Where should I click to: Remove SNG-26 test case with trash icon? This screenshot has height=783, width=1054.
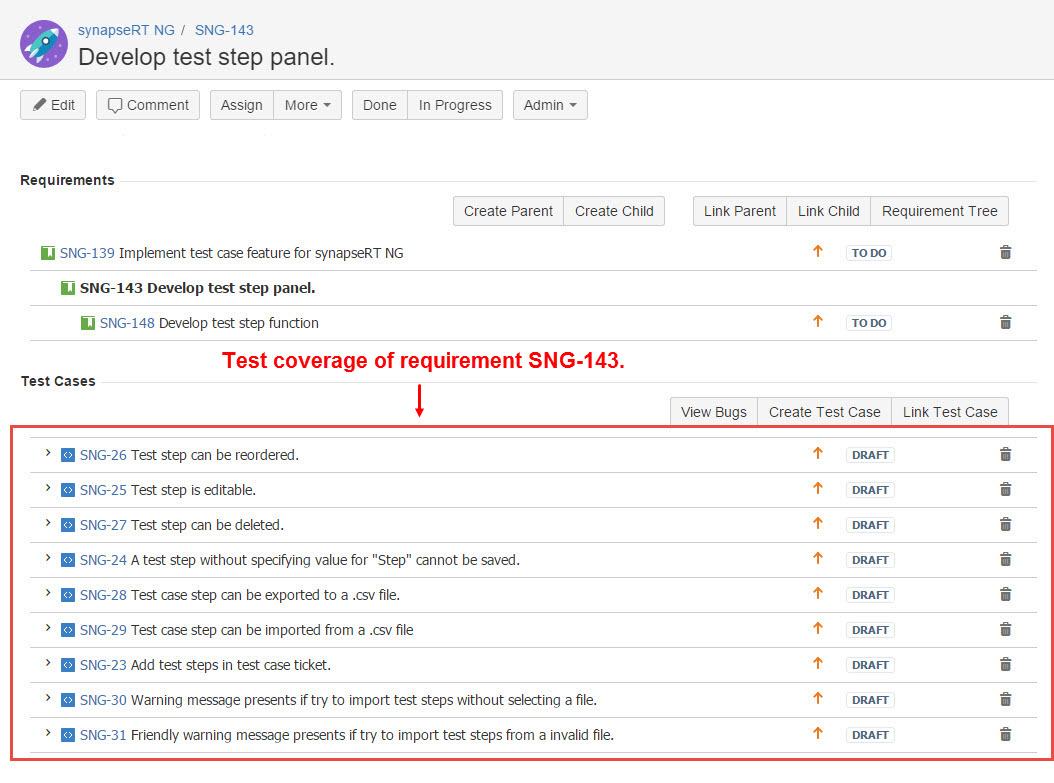pos(1005,455)
